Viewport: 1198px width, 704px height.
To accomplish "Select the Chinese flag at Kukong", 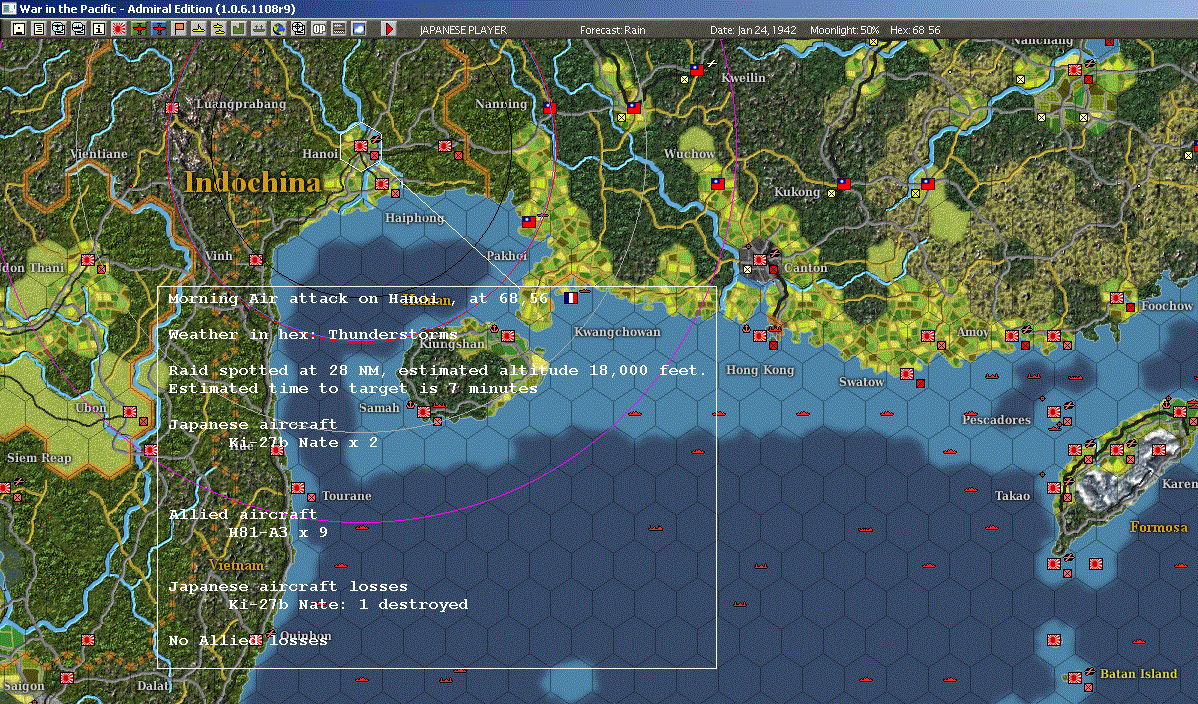I will click(x=843, y=183).
